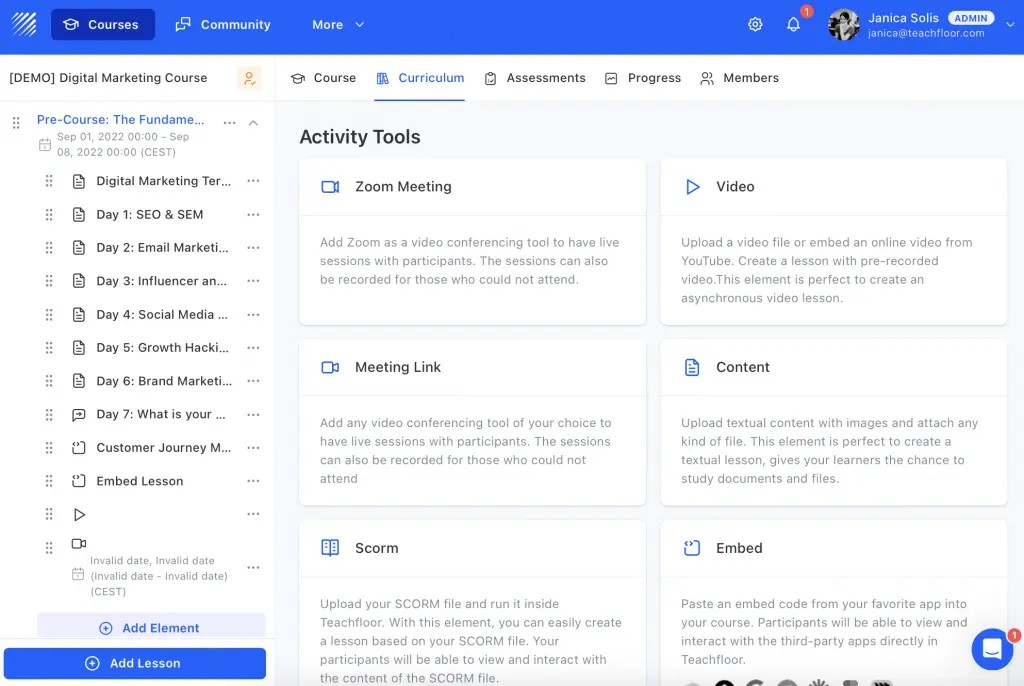Image resolution: width=1024 pixels, height=686 pixels.
Task: Switch to the Course tab
Action: 323,78
